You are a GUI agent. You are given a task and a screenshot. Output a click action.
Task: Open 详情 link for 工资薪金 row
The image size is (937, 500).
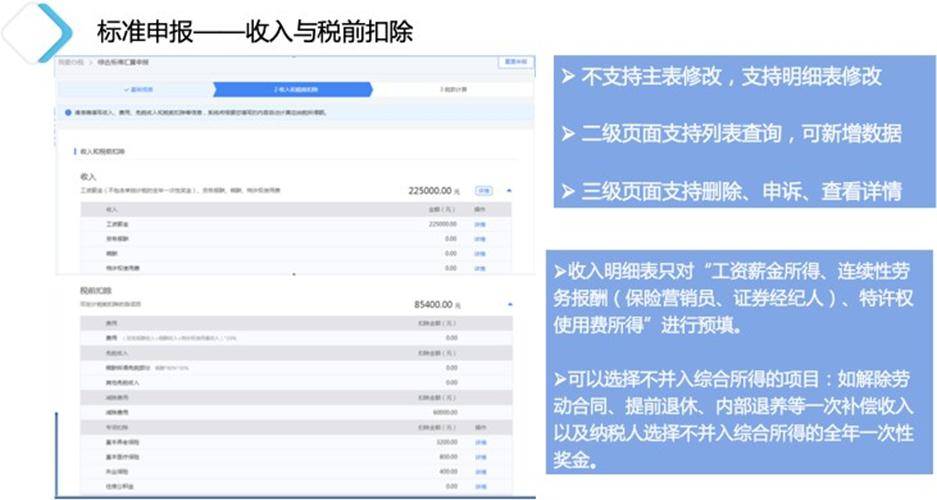[x=479, y=225]
